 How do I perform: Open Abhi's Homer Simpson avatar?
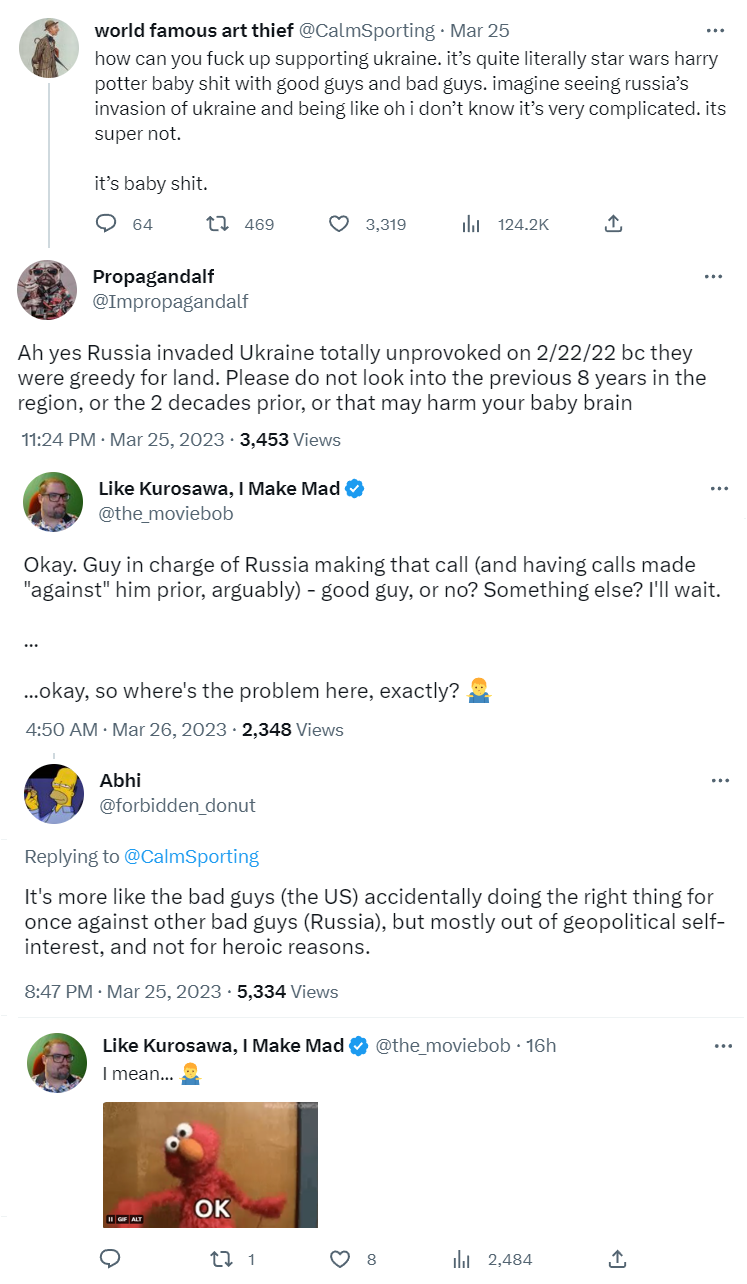pos(53,793)
